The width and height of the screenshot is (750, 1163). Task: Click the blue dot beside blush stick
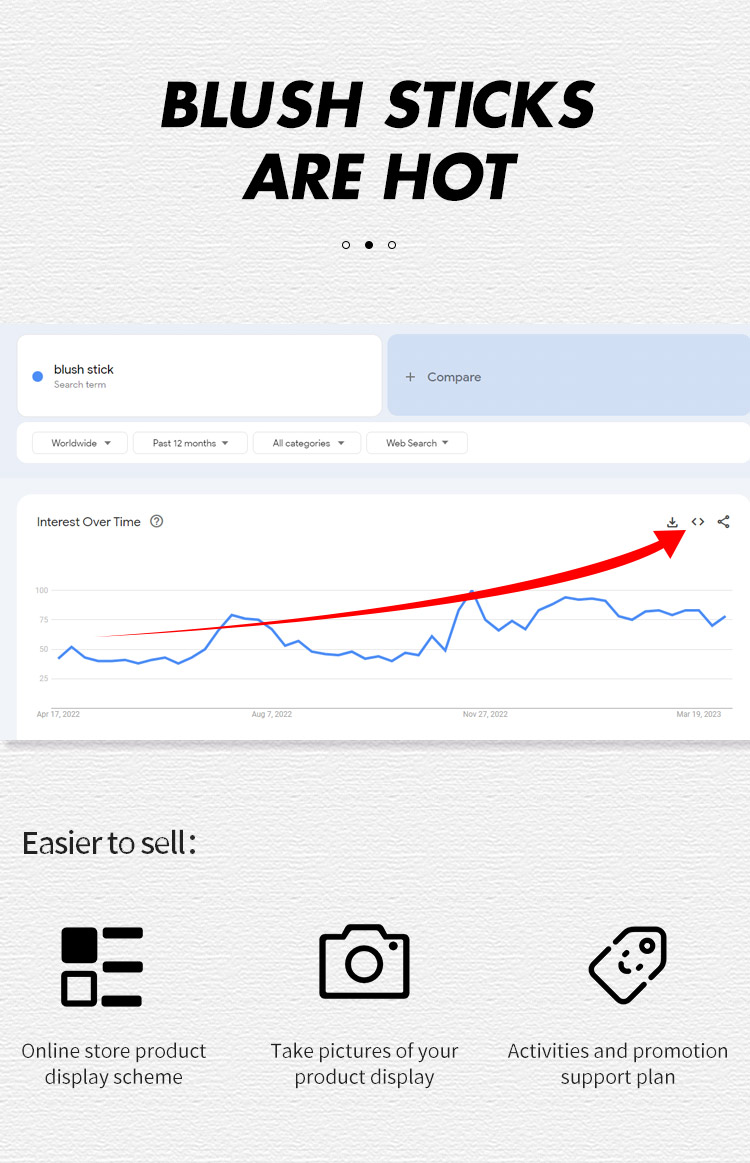point(38,377)
